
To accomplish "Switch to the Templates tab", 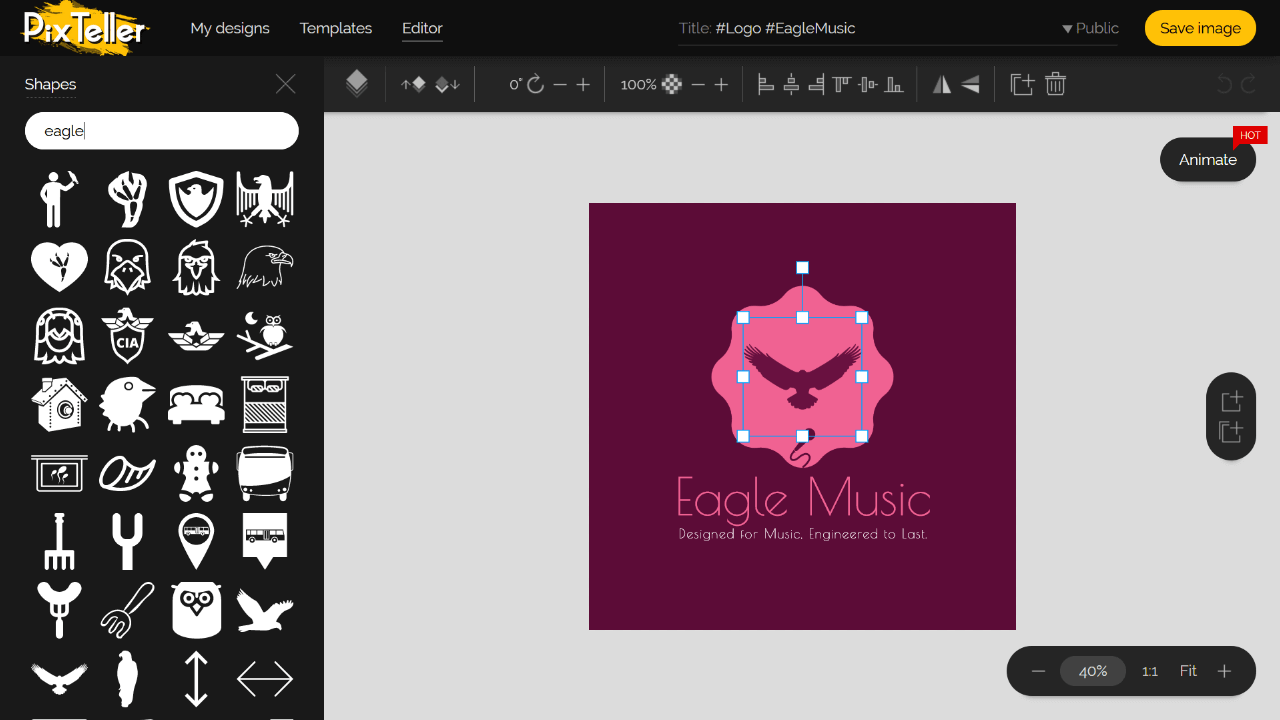I will pos(335,28).
